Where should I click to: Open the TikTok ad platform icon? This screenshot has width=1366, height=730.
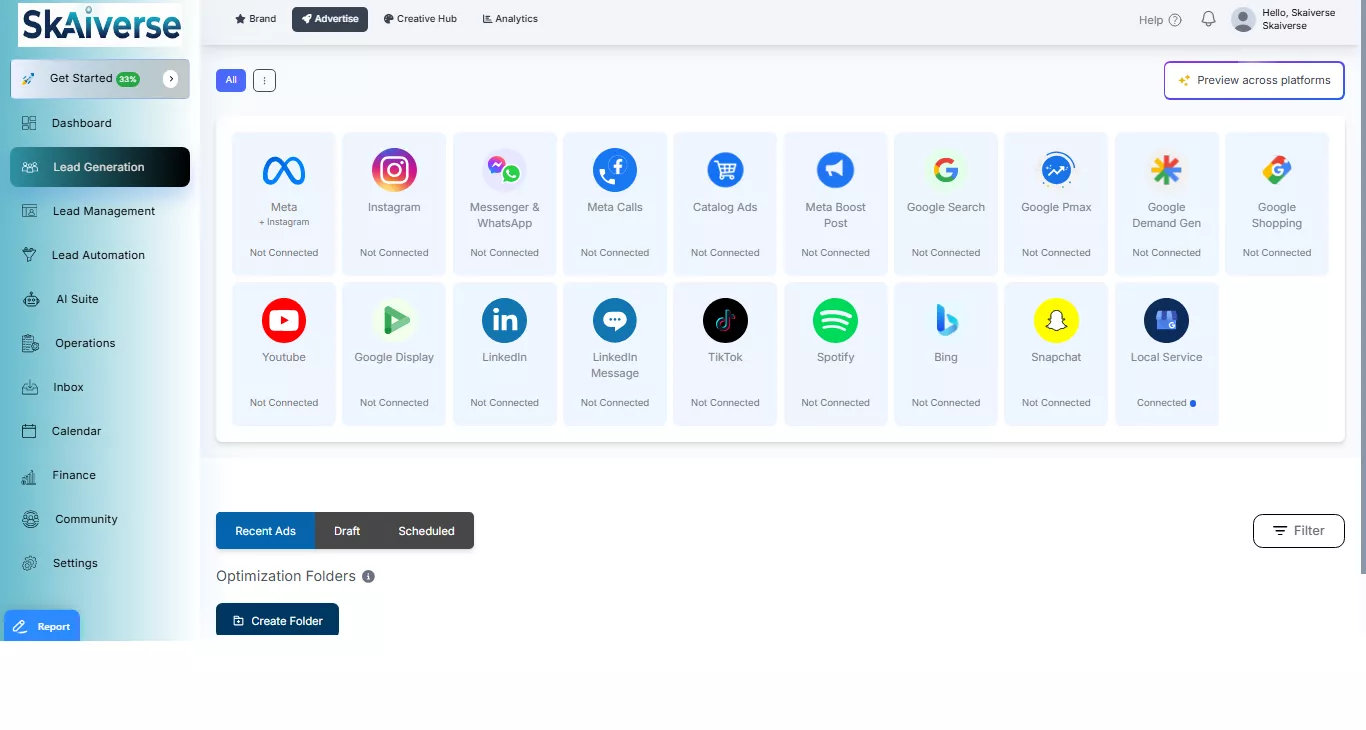tap(725, 321)
